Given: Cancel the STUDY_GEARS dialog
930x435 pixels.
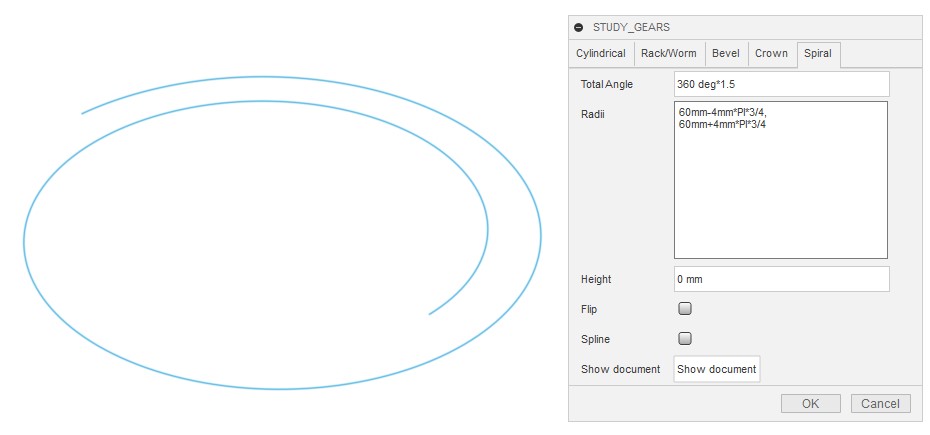Looking at the screenshot, I should [x=881, y=404].
